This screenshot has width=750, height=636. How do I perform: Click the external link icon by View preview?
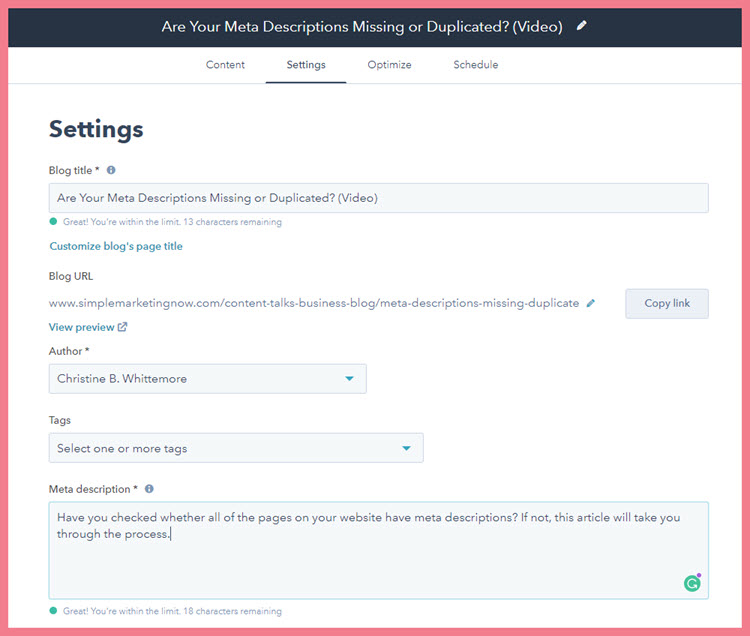point(122,327)
